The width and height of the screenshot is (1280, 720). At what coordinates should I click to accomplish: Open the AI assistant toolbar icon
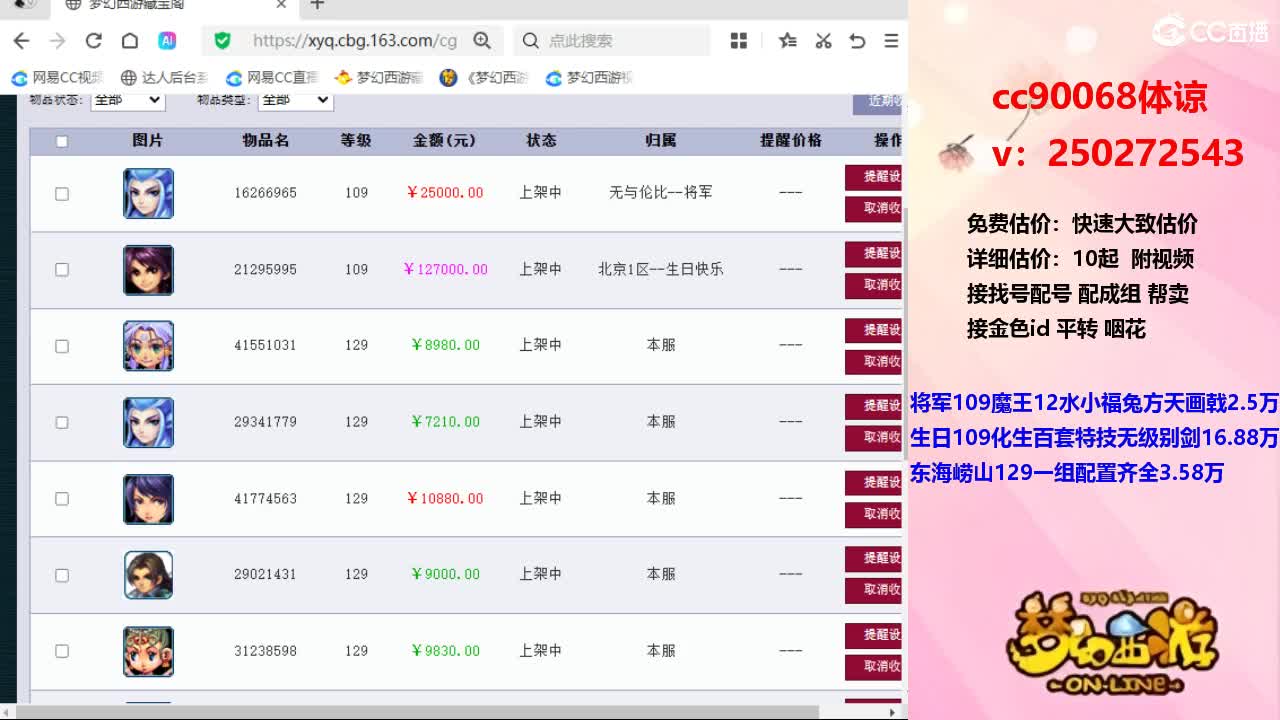pos(167,41)
